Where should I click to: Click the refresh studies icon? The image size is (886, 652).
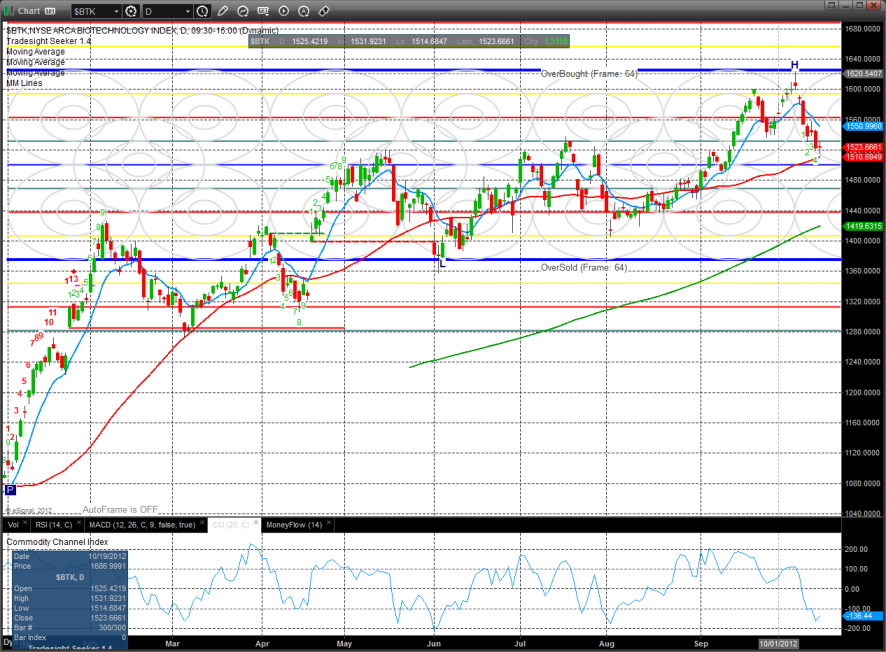[x=244, y=12]
